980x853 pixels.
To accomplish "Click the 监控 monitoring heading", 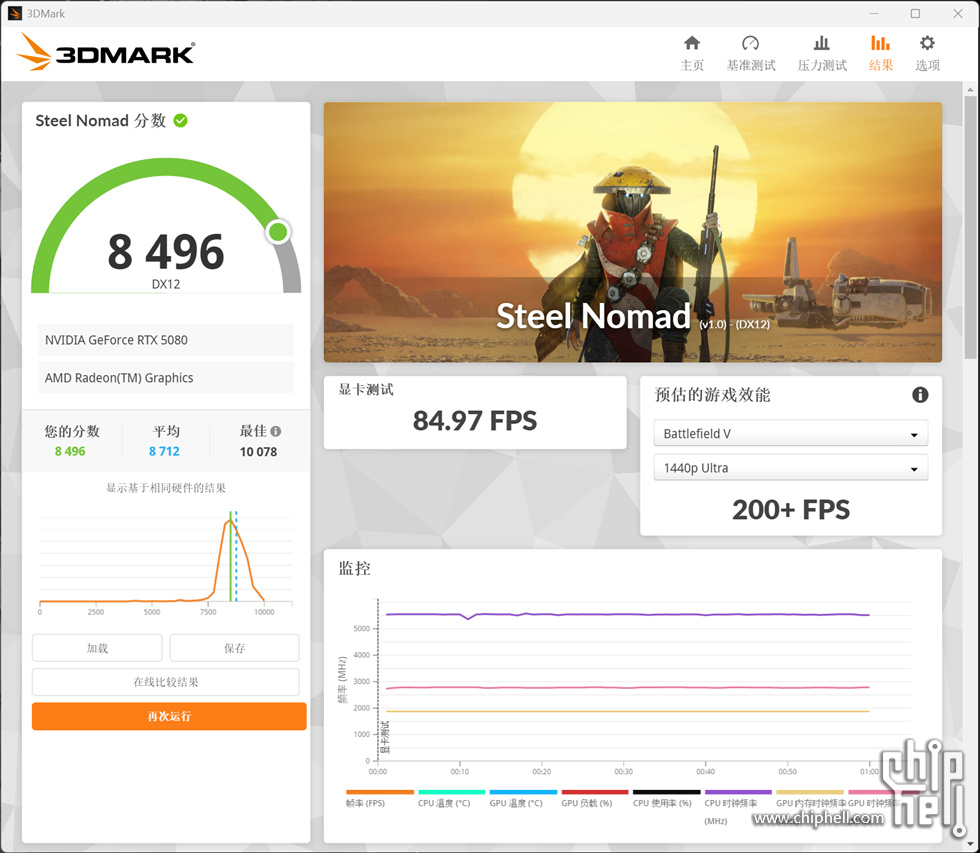I will (354, 568).
